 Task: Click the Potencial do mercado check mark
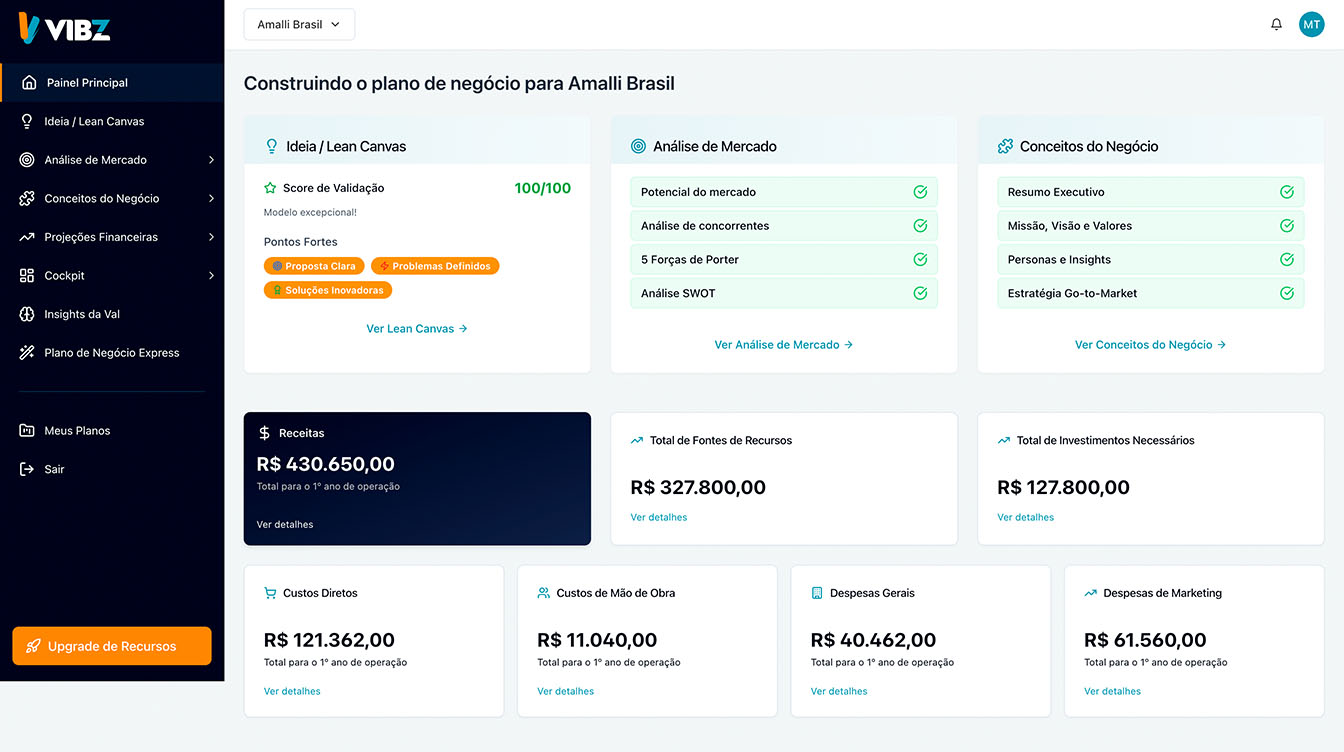920,192
